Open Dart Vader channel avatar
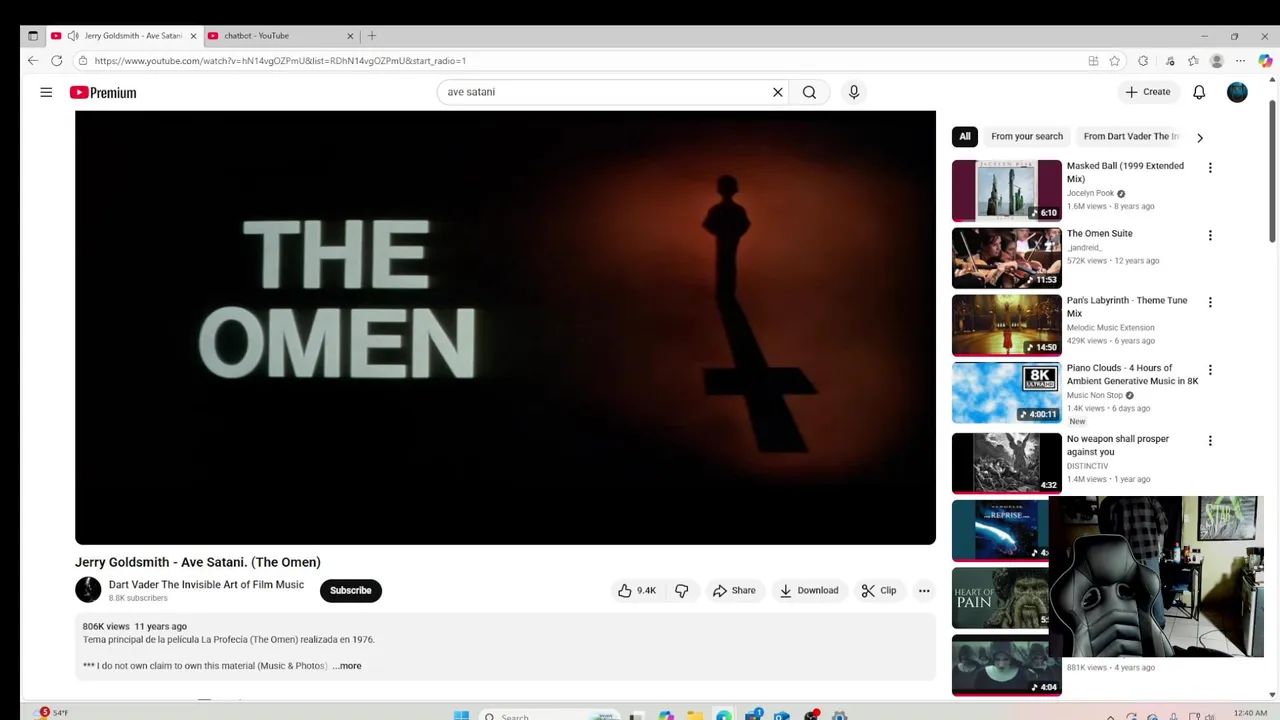1280x720 pixels. pyautogui.click(x=88, y=590)
